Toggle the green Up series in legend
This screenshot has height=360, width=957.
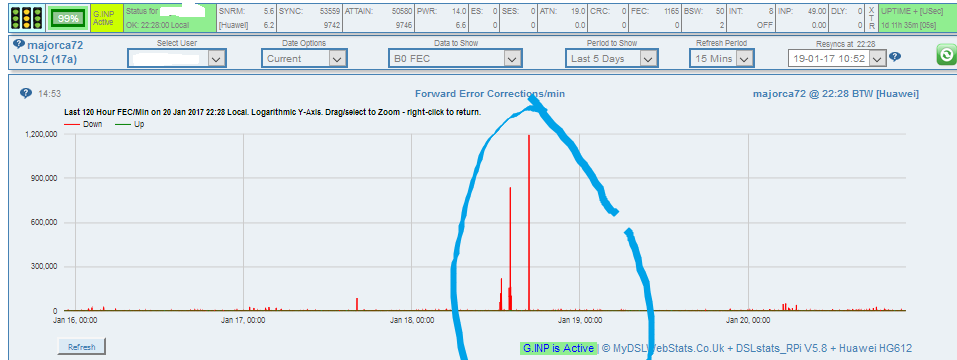[129, 124]
